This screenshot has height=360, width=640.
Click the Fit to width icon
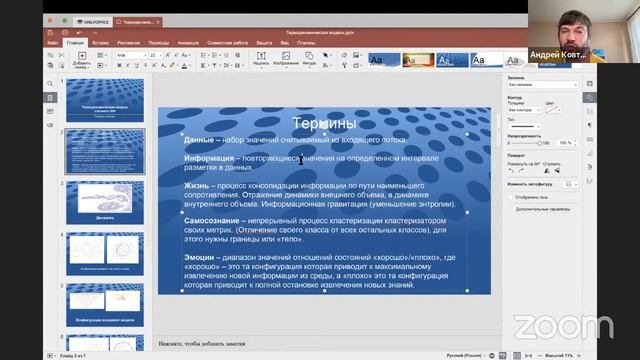tap(529, 356)
